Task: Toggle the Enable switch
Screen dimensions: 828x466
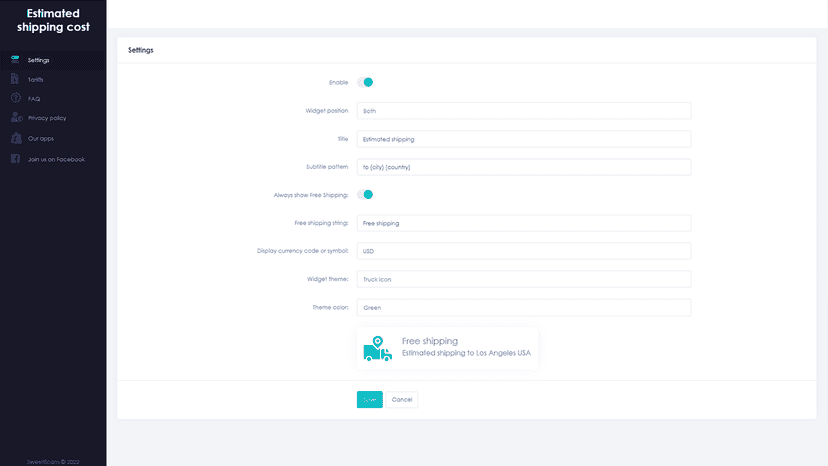Action: pyautogui.click(x=365, y=82)
